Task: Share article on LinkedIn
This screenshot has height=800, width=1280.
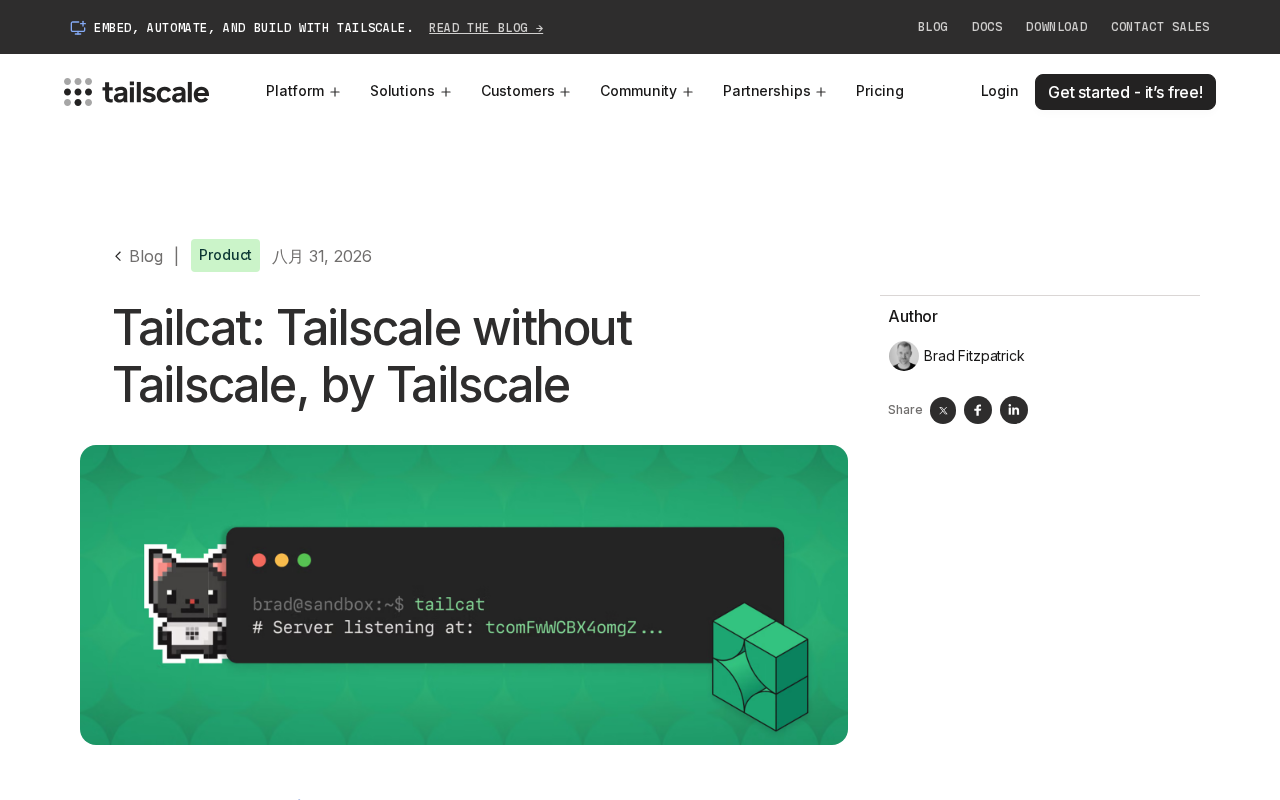Action: 1014,410
